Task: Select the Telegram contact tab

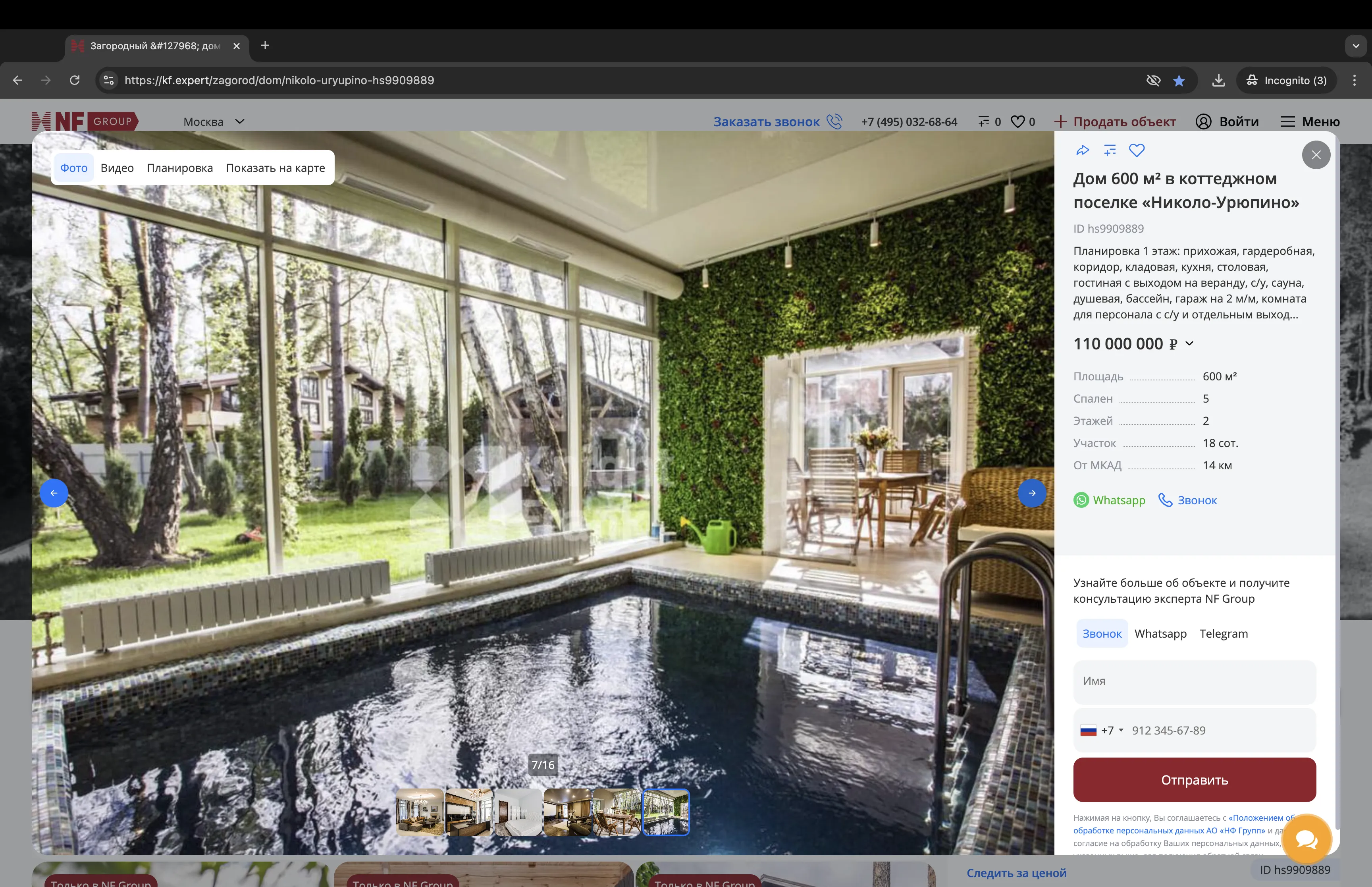Action: click(x=1224, y=634)
